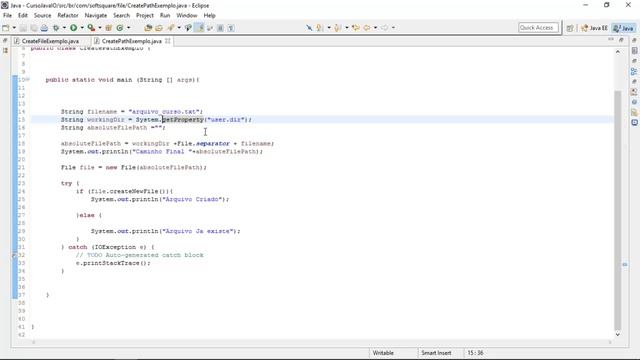This screenshot has width=640, height=360.
Task: Click the Print toolbar icon
Action: coord(44,28)
